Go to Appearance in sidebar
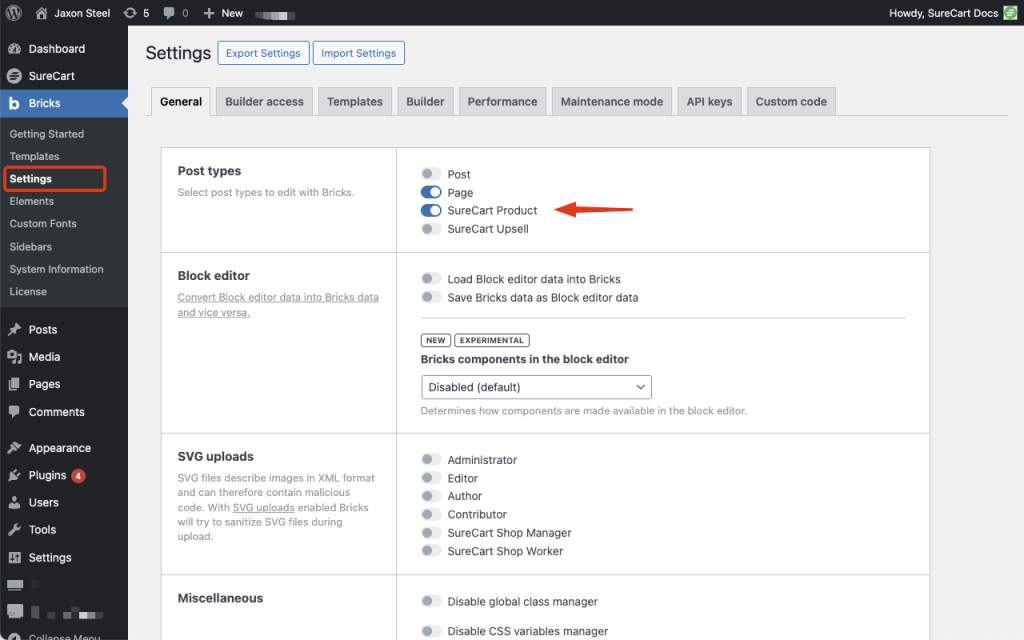Image resolution: width=1024 pixels, height=640 pixels. 59,448
